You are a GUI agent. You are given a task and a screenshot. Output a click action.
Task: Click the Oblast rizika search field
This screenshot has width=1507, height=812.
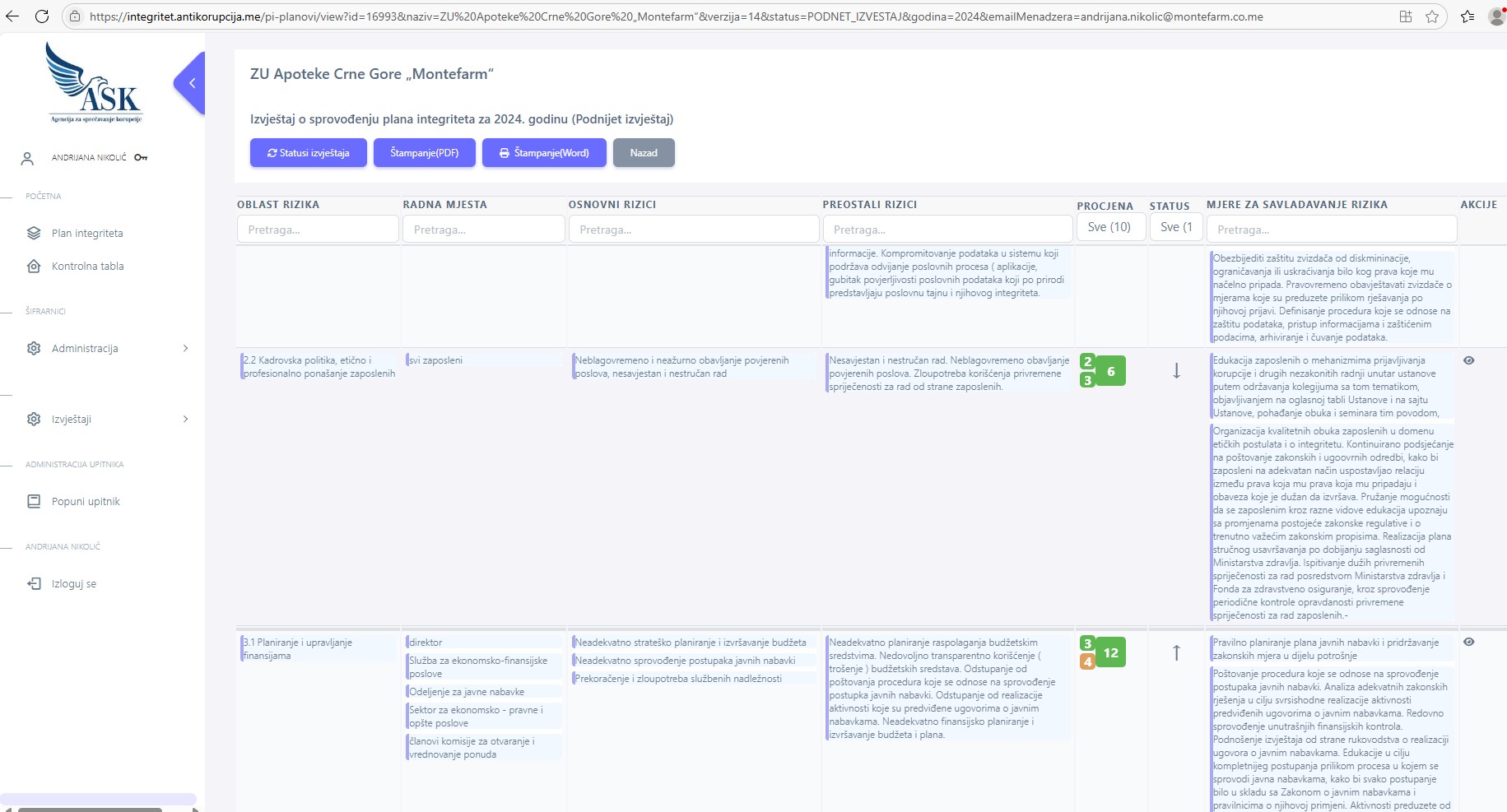[x=318, y=230]
